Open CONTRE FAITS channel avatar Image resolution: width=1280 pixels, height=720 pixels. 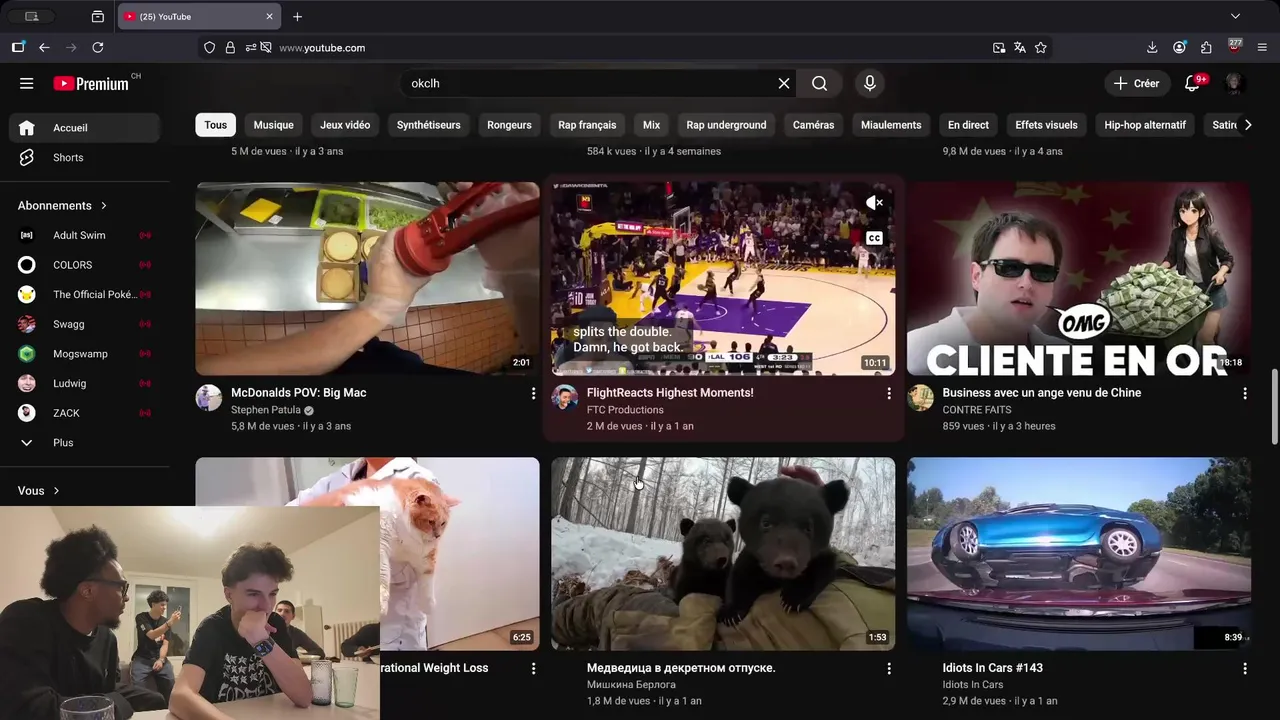(x=921, y=398)
